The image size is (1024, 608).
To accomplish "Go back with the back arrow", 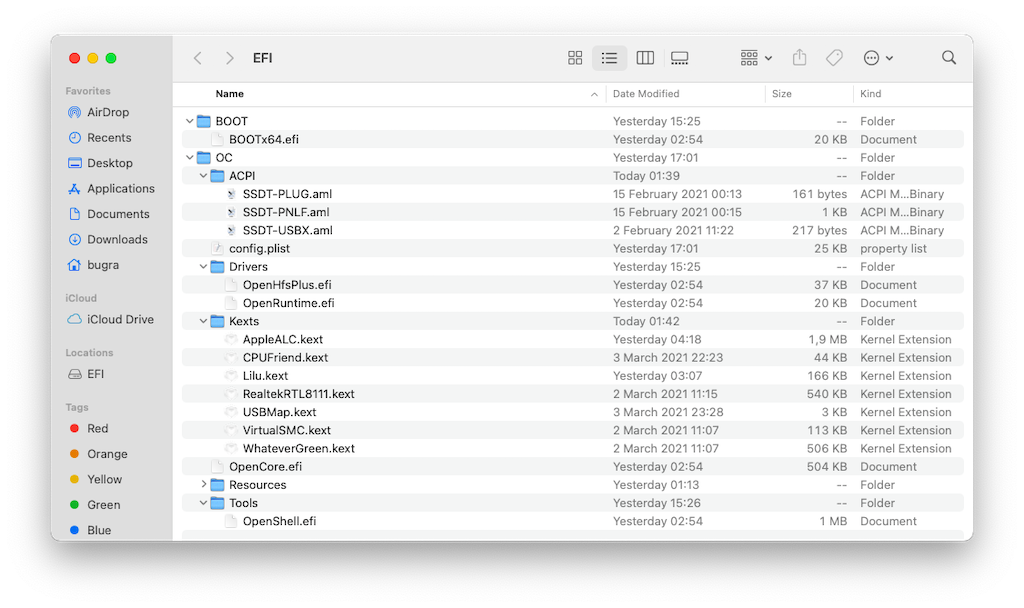I will (198, 58).
